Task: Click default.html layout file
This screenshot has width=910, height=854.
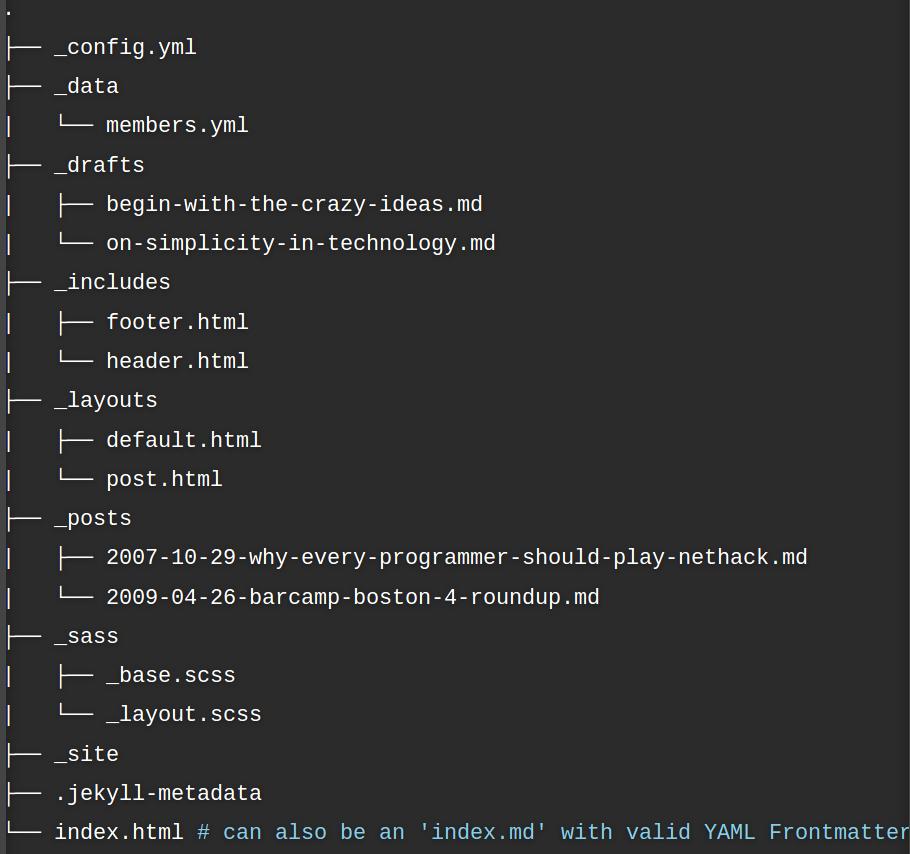Action: click(x=183, y=440)
